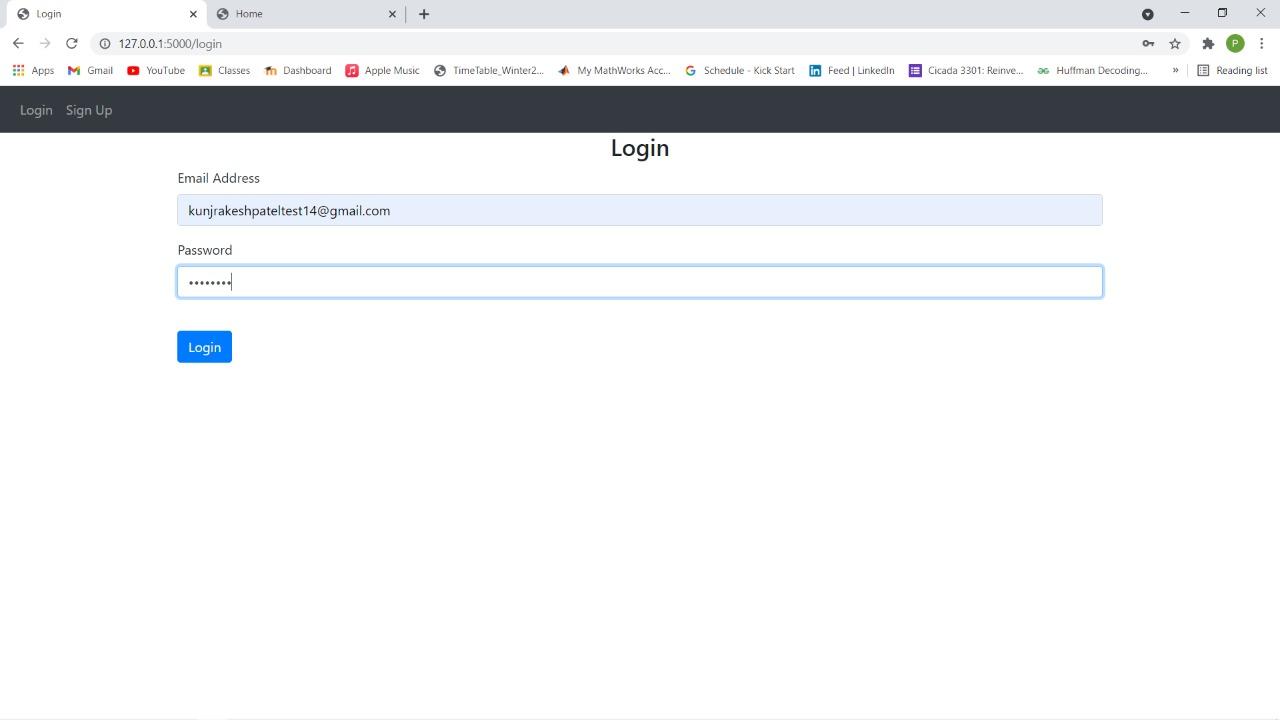Show more bookmarks chevron
This screenshot has height=720, width=1280.
click(x=1175, y=70)
